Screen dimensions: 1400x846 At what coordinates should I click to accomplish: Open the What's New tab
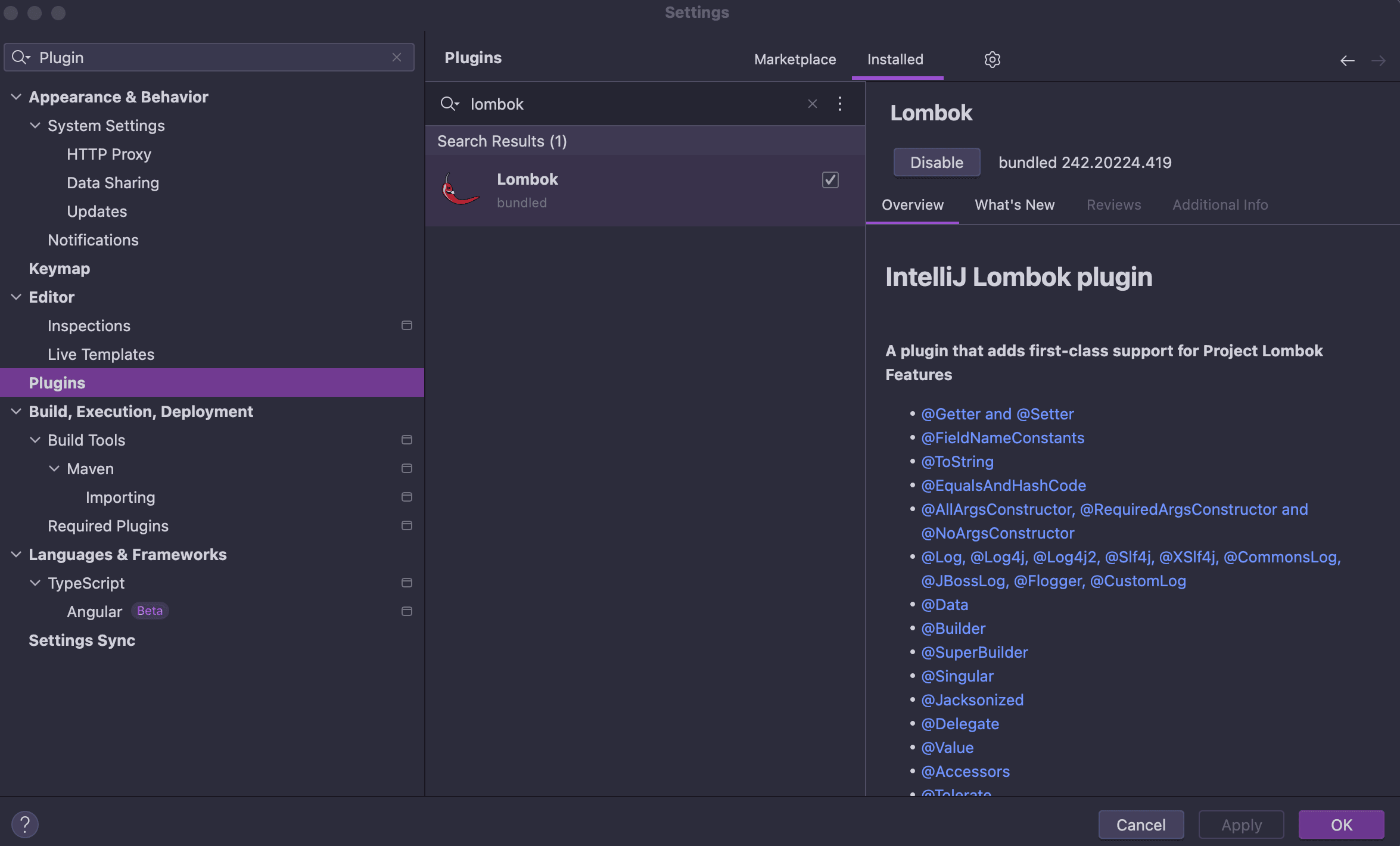tap(1015, 205)
